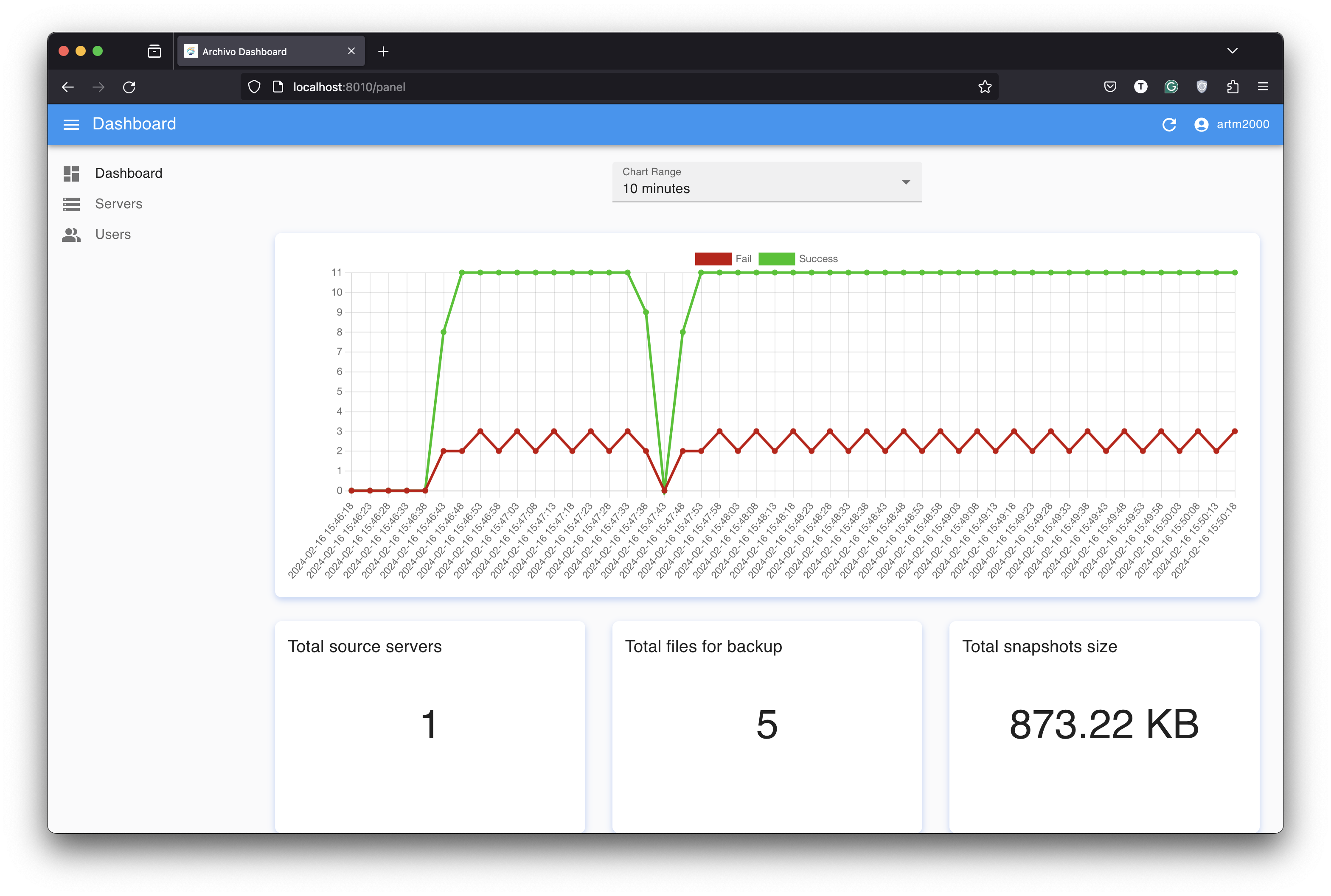Click the Servers list icon in sidebar
Screen dimensions: 1331x896
(x=71, y=204)
